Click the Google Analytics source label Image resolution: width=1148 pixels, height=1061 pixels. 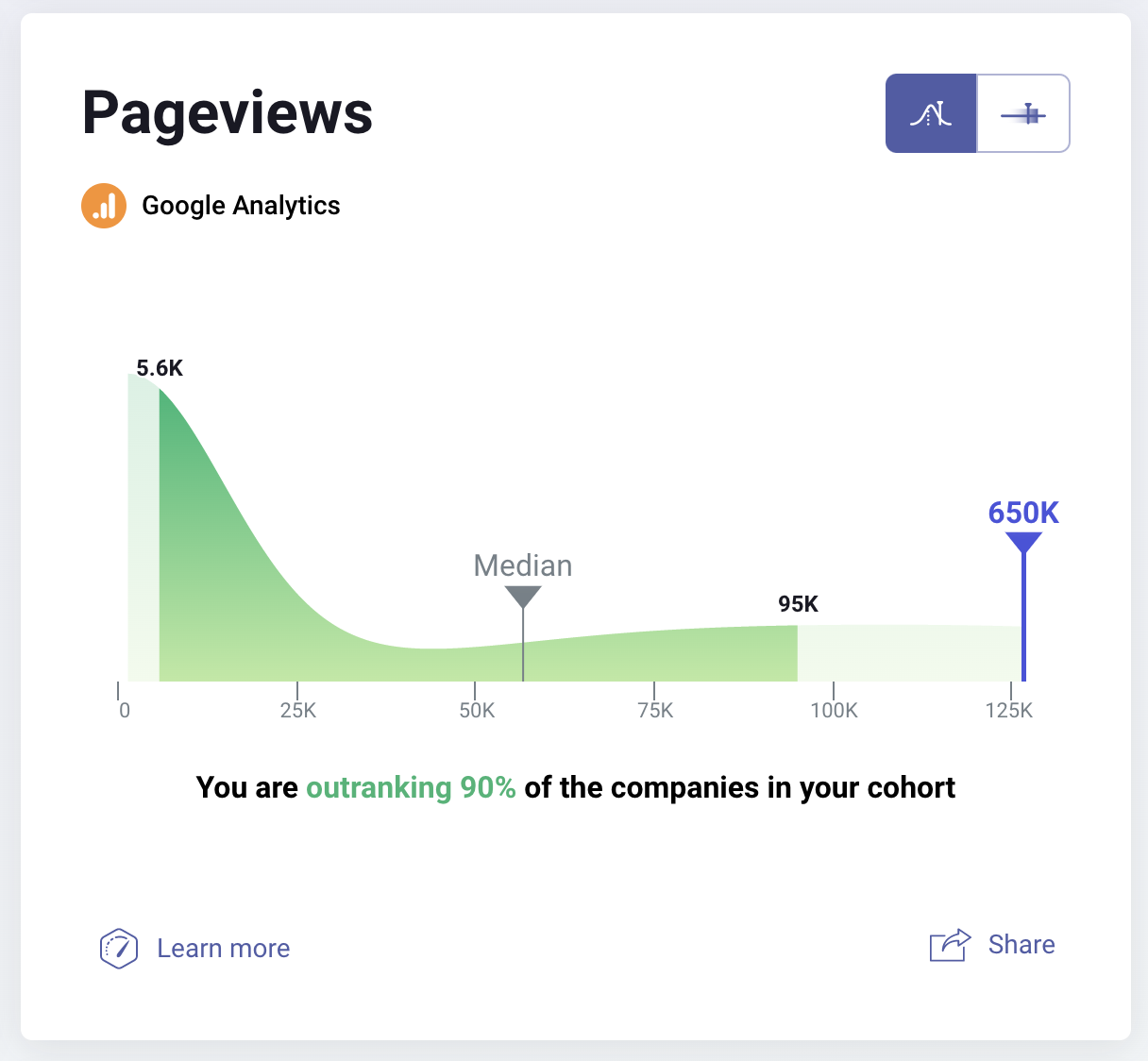pos(241,205)
